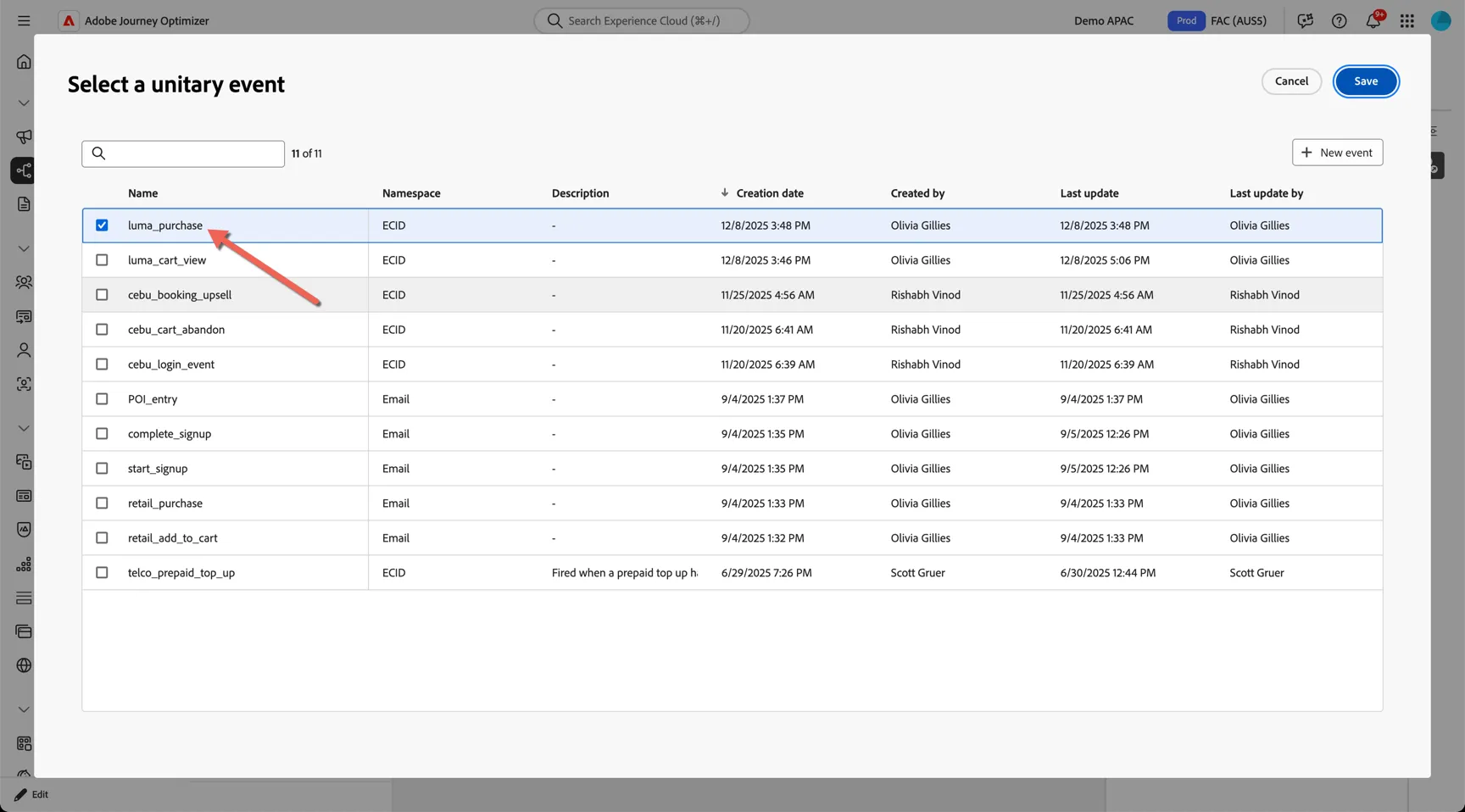The image size is (1465, 812).
Task: Open the face-scan Identities icon in sidebar
Action: pos(24,384)
